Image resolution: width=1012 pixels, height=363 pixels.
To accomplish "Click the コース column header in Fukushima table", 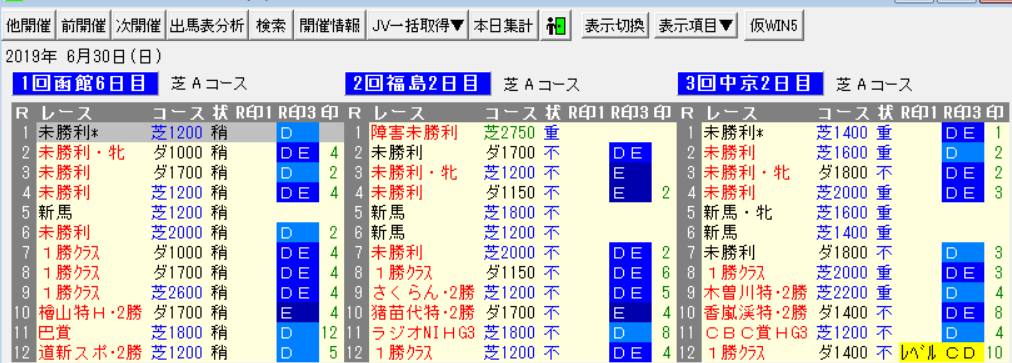I will [511, 112].
